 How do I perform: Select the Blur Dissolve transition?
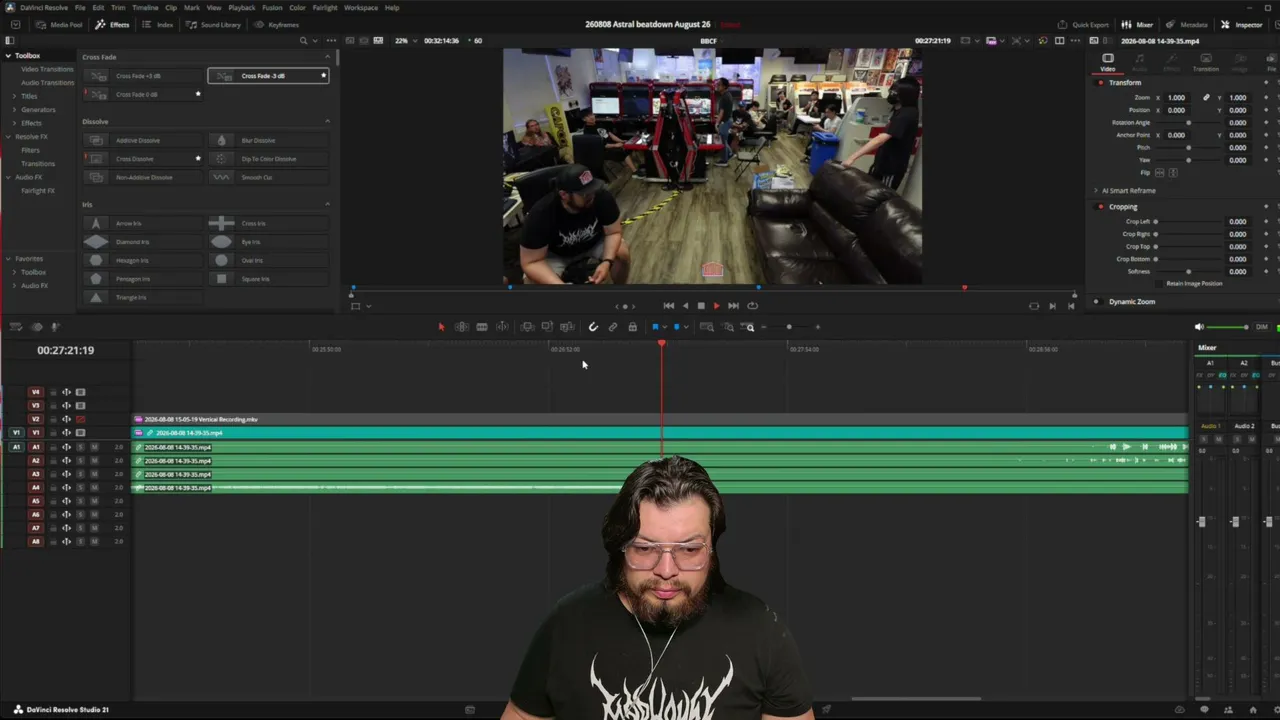[268, 140]
